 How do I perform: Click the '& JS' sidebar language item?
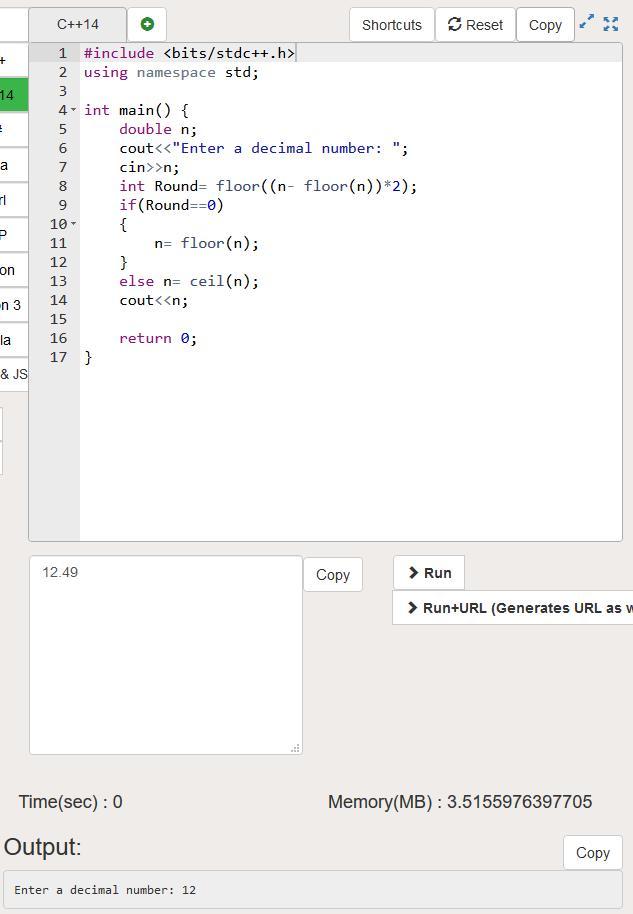pyautogui.click(x=13, y=374)
